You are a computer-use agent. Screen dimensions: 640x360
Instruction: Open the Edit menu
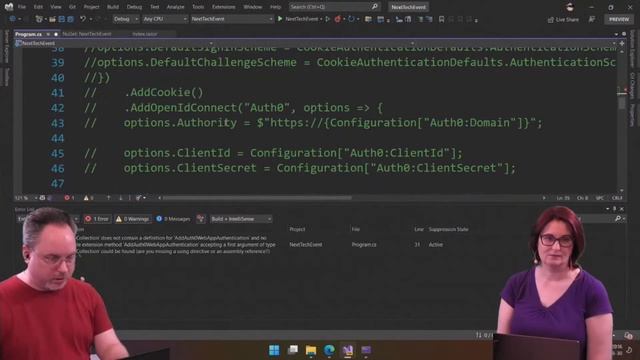(38, 7)
